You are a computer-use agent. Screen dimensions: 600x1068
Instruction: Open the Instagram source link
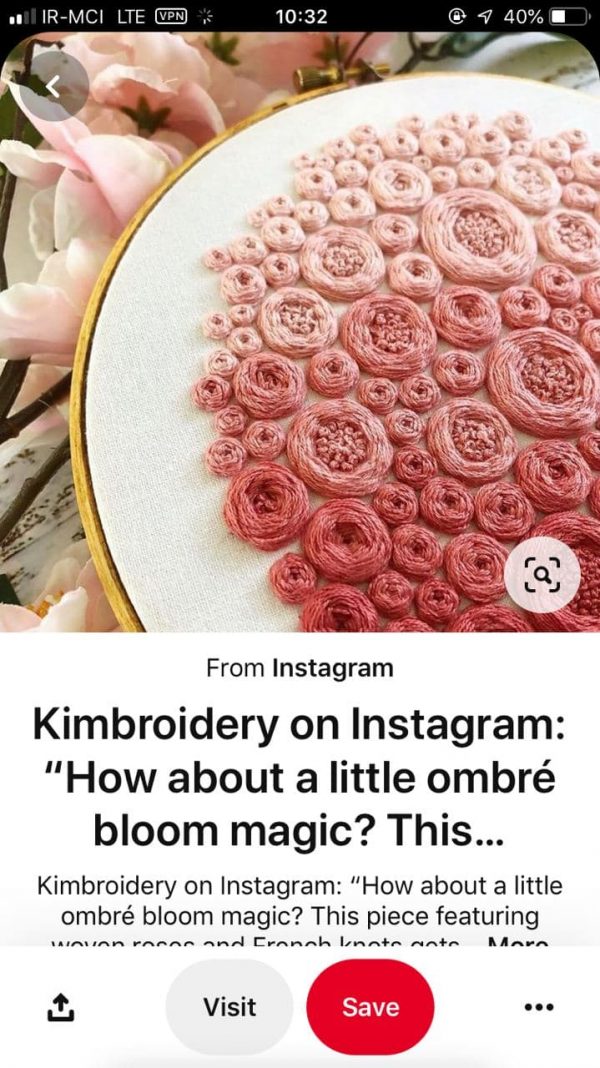[332, 668]
